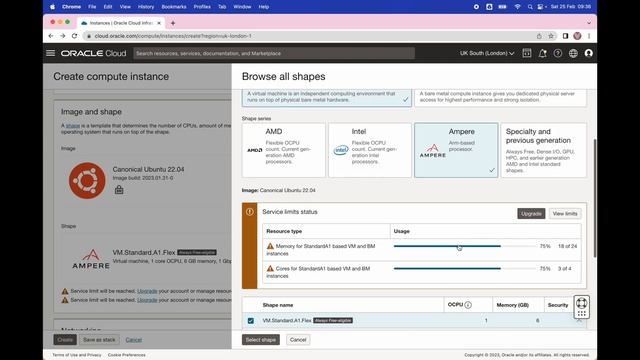Image resolution: width=640 pixels, height=360 pixels.
Task: Bookmark this page with the star icon
Action: pos(551,36)
